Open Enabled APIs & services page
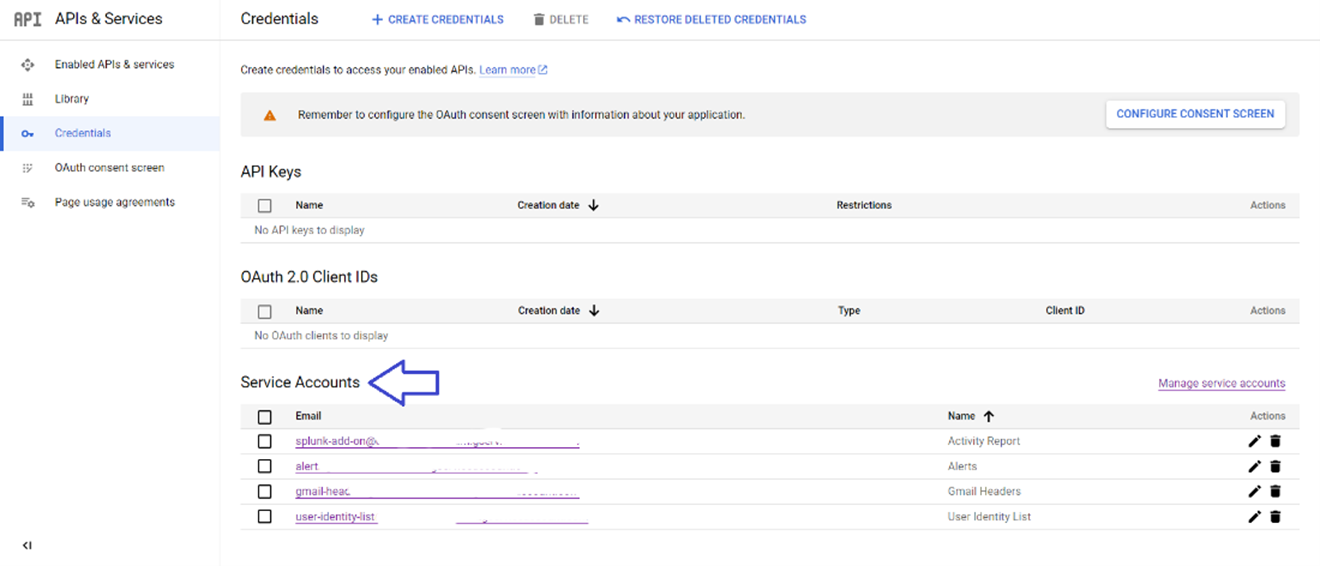Screen dimensions: 1320x566 tap(114, 64)
